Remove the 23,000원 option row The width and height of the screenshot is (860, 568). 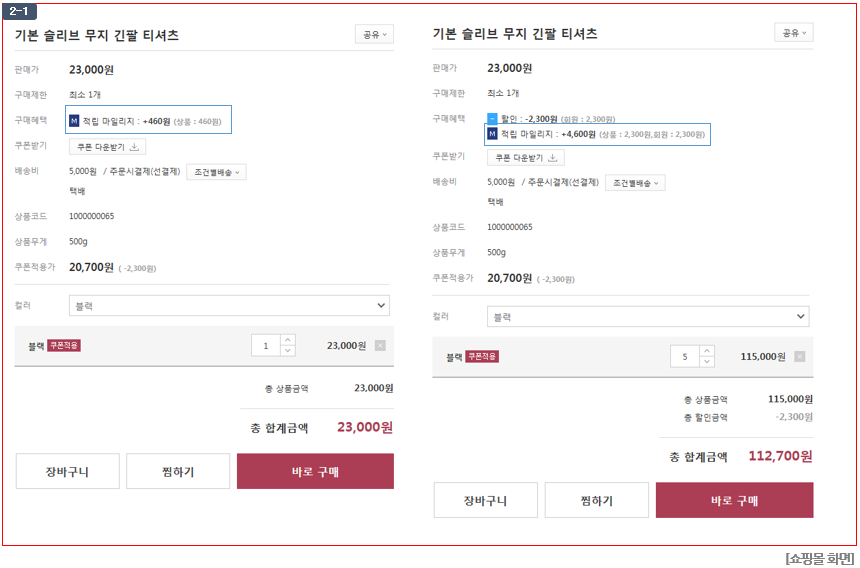coord(380,345)
